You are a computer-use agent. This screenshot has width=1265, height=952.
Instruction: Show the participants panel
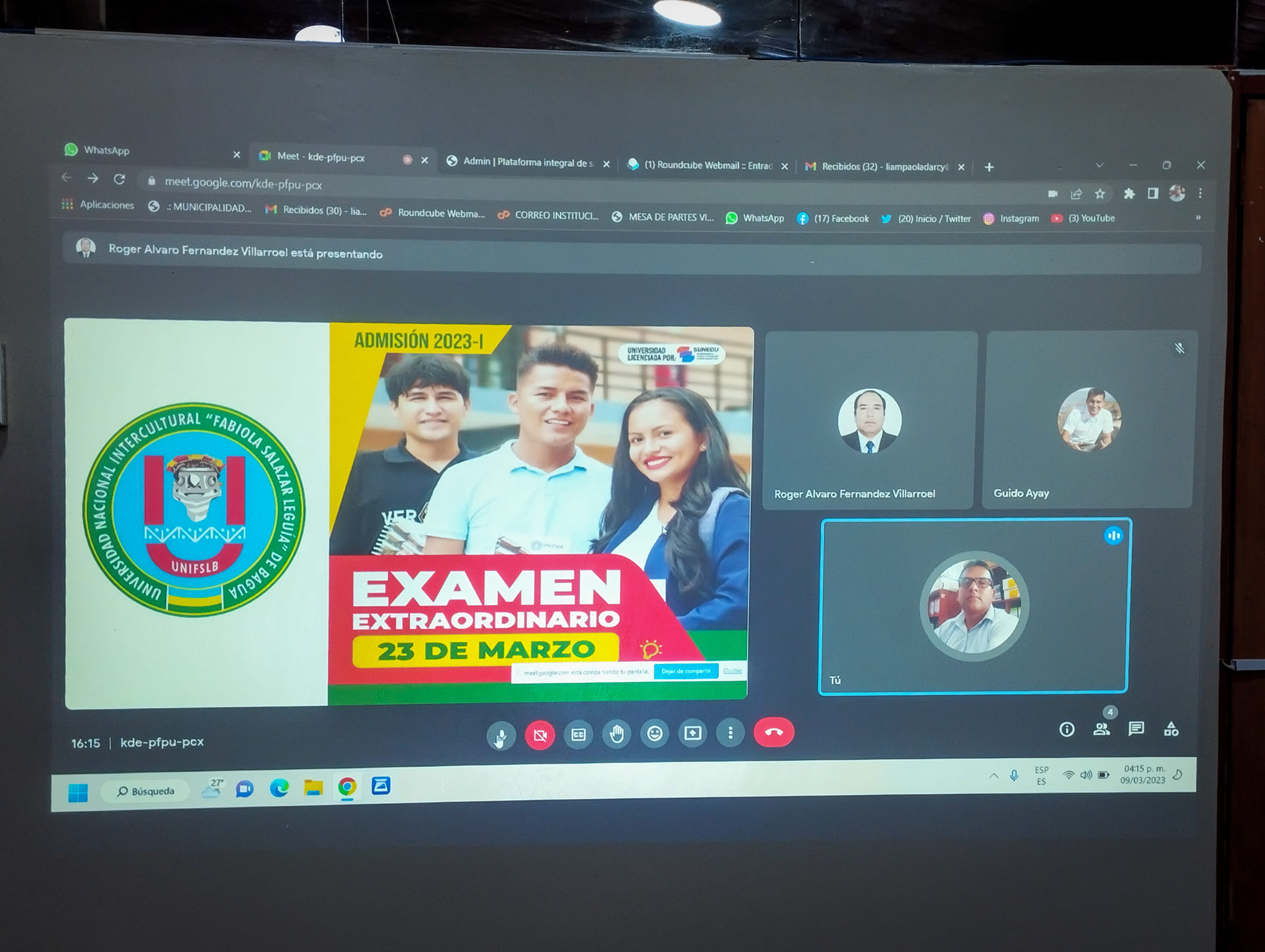pos(1101,729)
